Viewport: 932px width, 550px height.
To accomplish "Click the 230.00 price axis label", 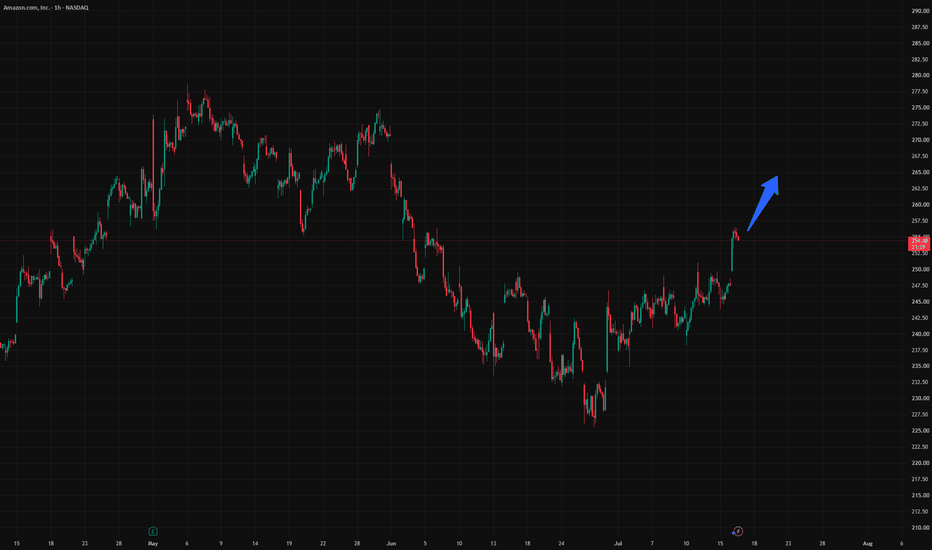I will tap(920, 398).
